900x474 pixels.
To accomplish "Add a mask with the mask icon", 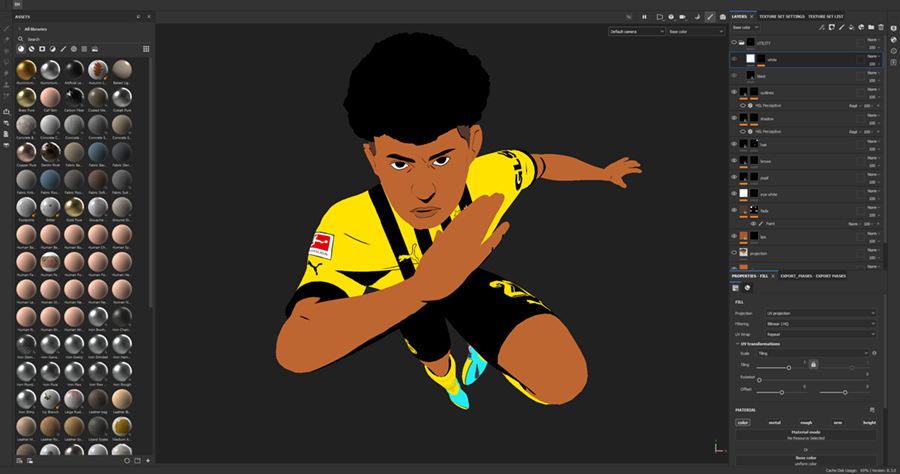I will [832, 28].
